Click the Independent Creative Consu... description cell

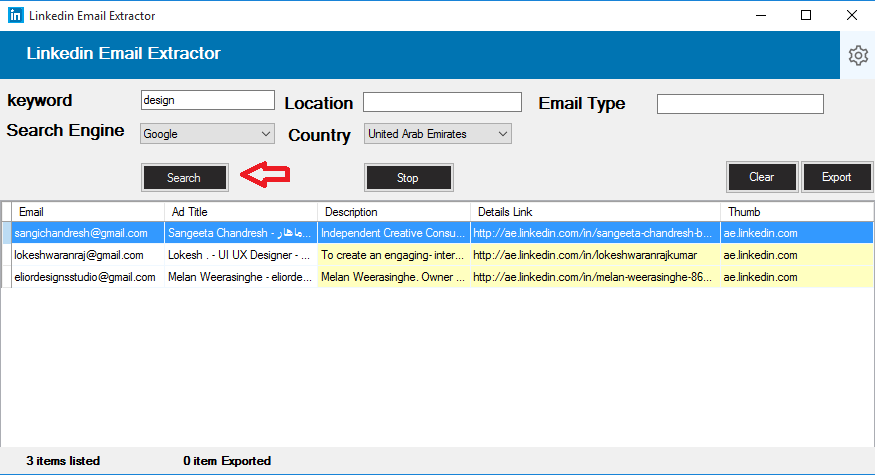click(x=394, y=233)
